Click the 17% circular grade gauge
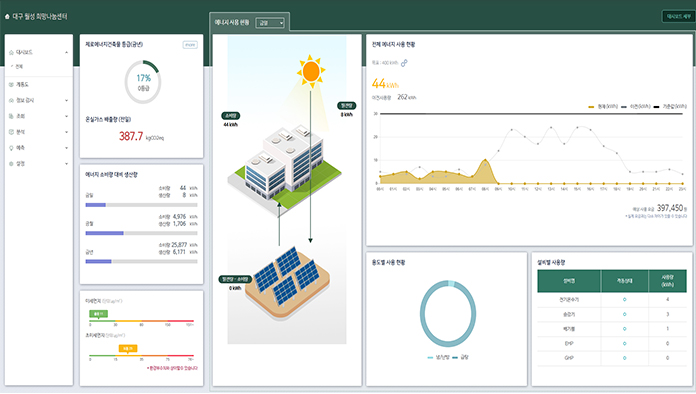Image resolution: width=696 pixels, height=394 pixels. click(142, 82)
